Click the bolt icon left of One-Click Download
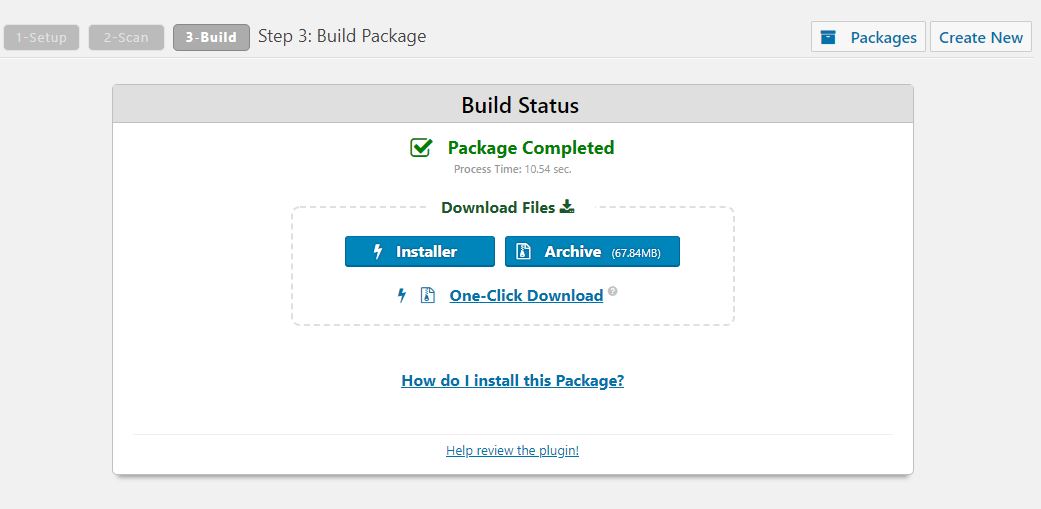 [402, 295]
